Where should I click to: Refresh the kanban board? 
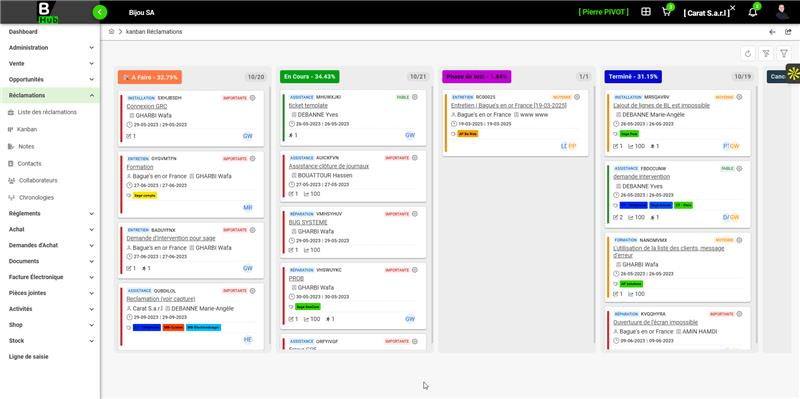[748, 54]
